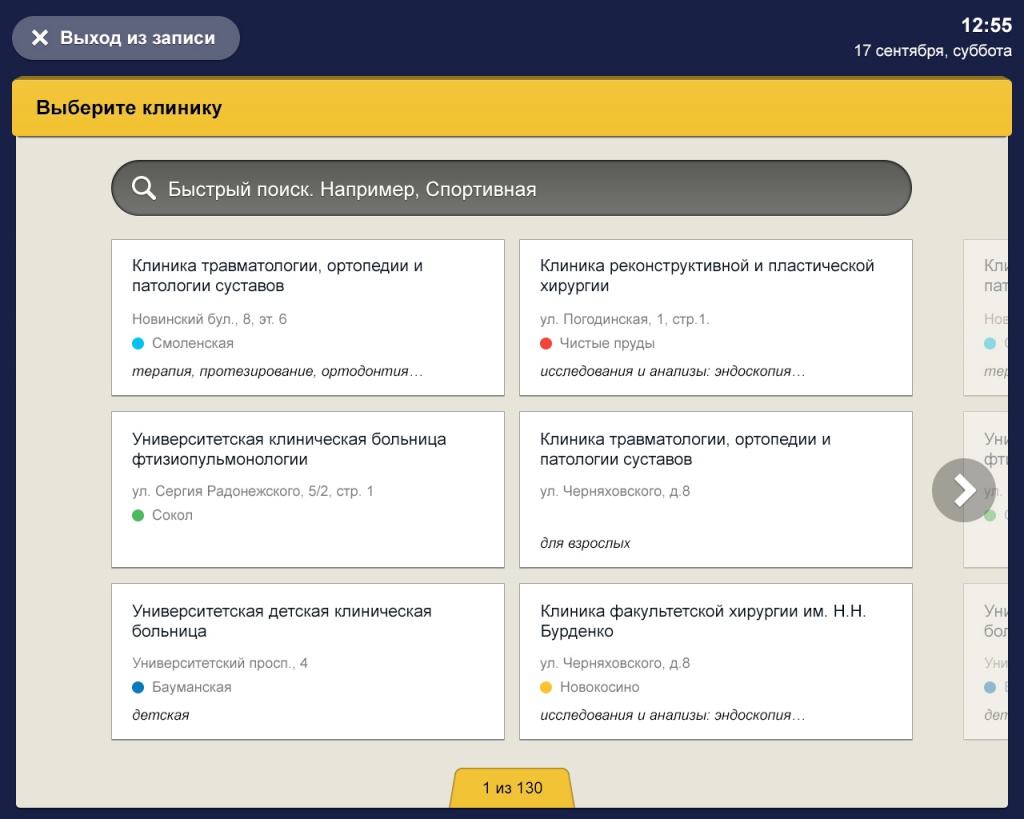Click the dark blue Бауманская metro dot
Screen dimensions: 1024x819
(x=139, y=687)
